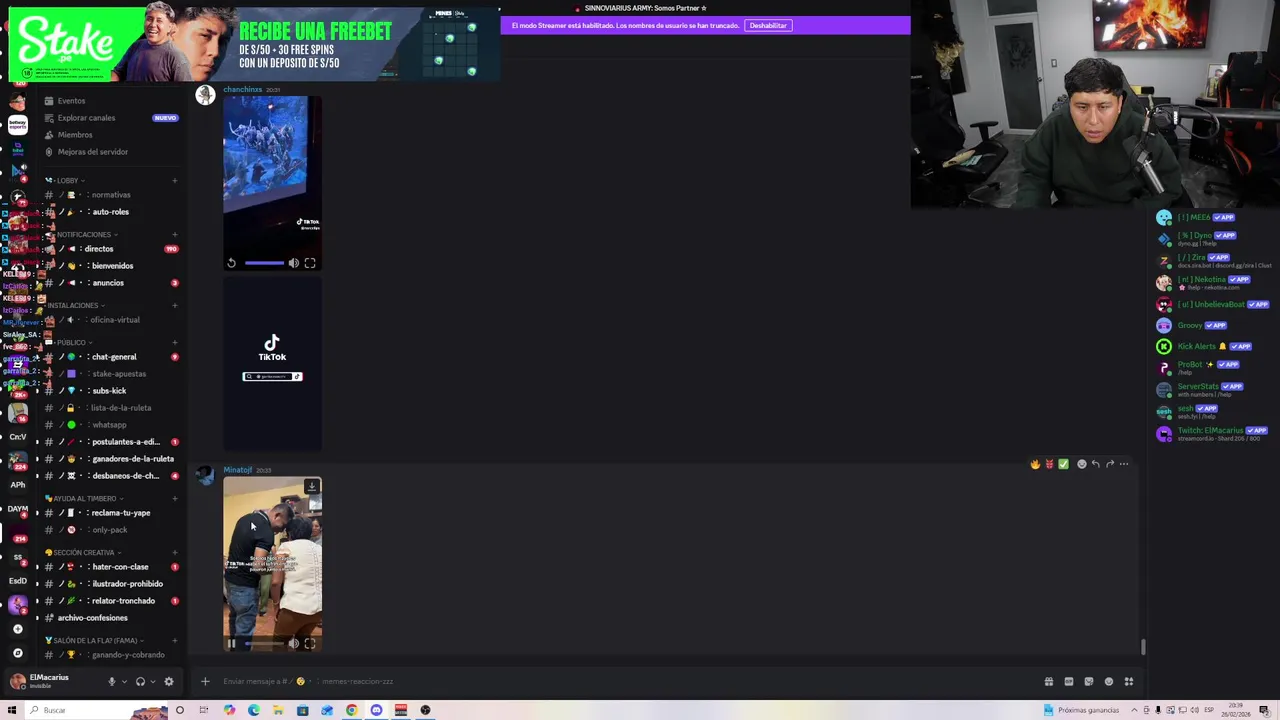Open the Windows Start menu
Viewport: 1280px width, 720px height.
12,710
